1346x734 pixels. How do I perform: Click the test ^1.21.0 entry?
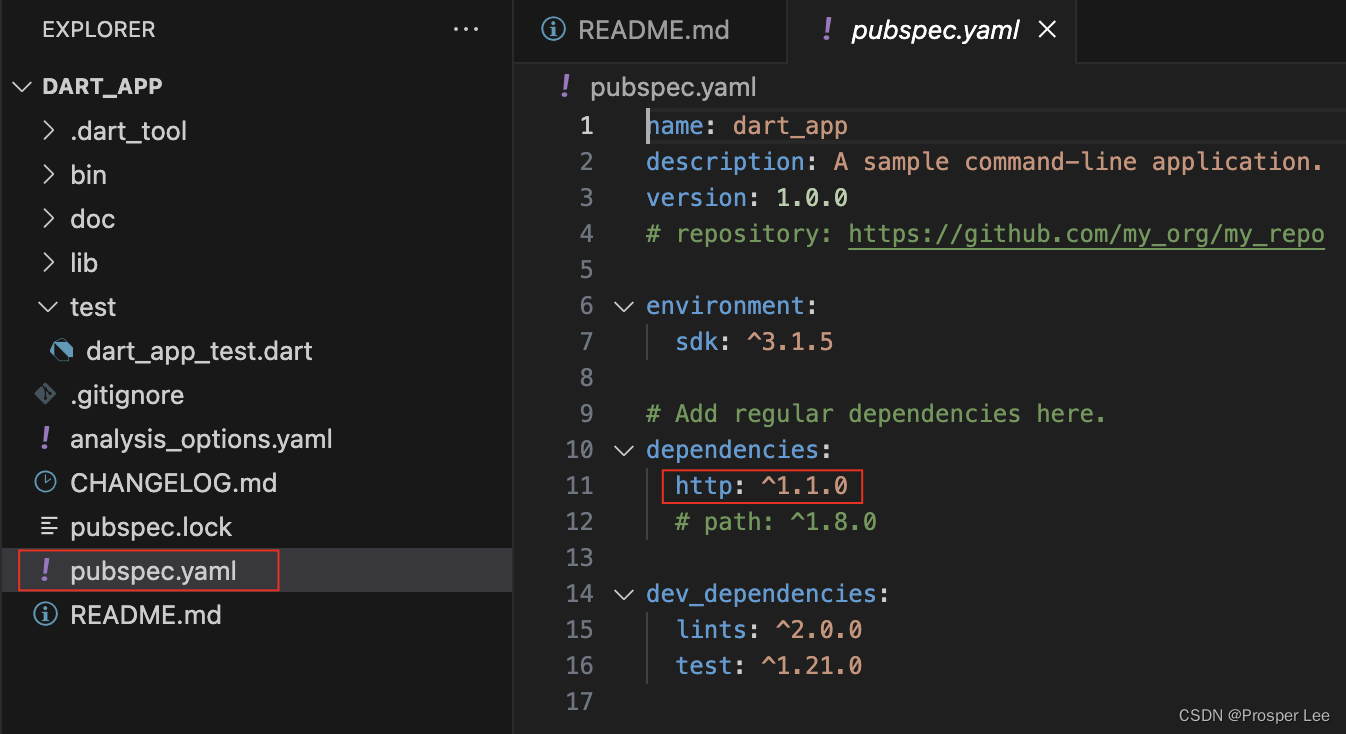pyautogui.click(x=769, y=666)
